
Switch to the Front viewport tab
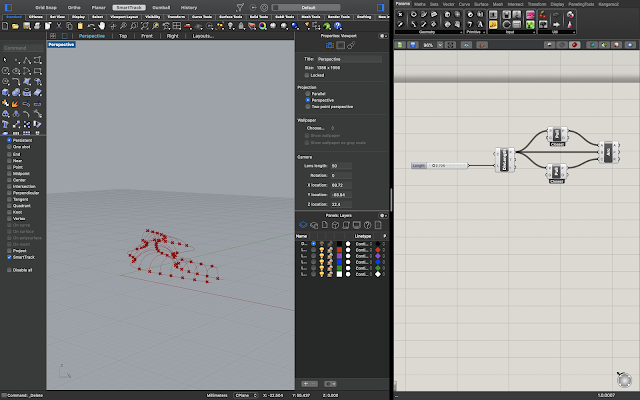147,36
